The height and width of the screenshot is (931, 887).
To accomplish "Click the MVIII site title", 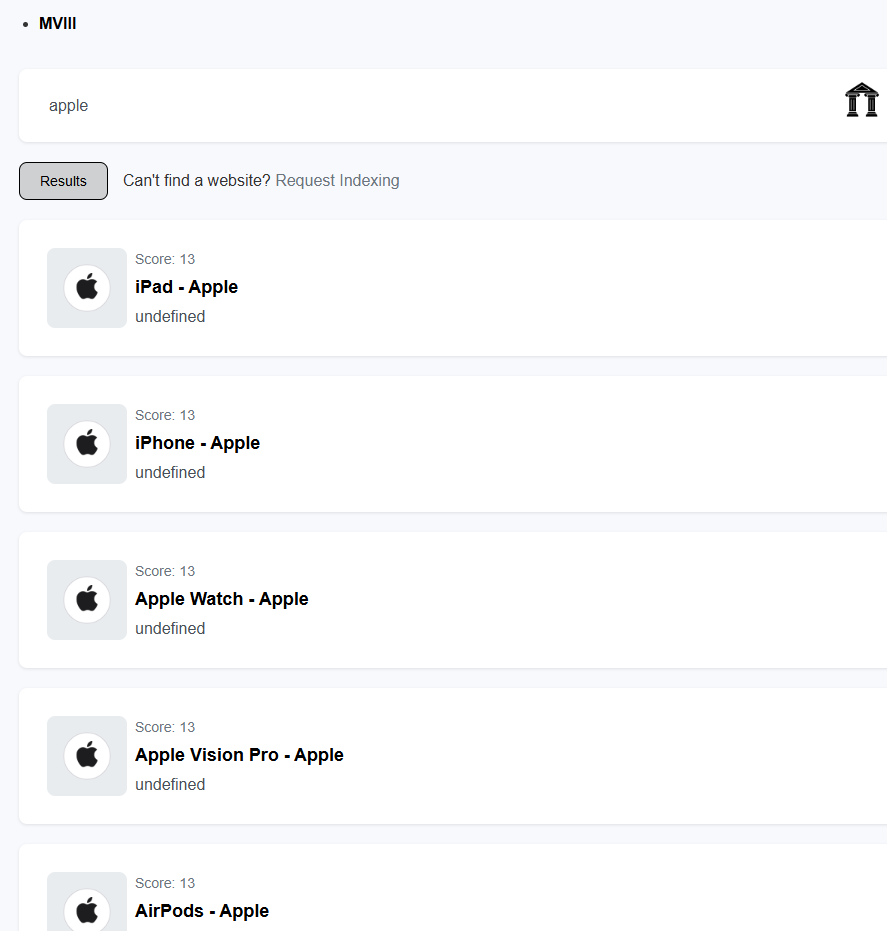I will tap(58, 24).
